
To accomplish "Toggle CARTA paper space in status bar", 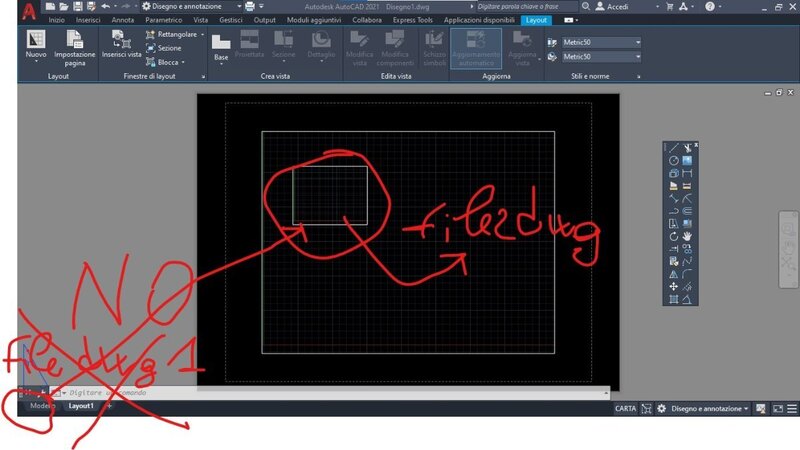I will point(625,408).
